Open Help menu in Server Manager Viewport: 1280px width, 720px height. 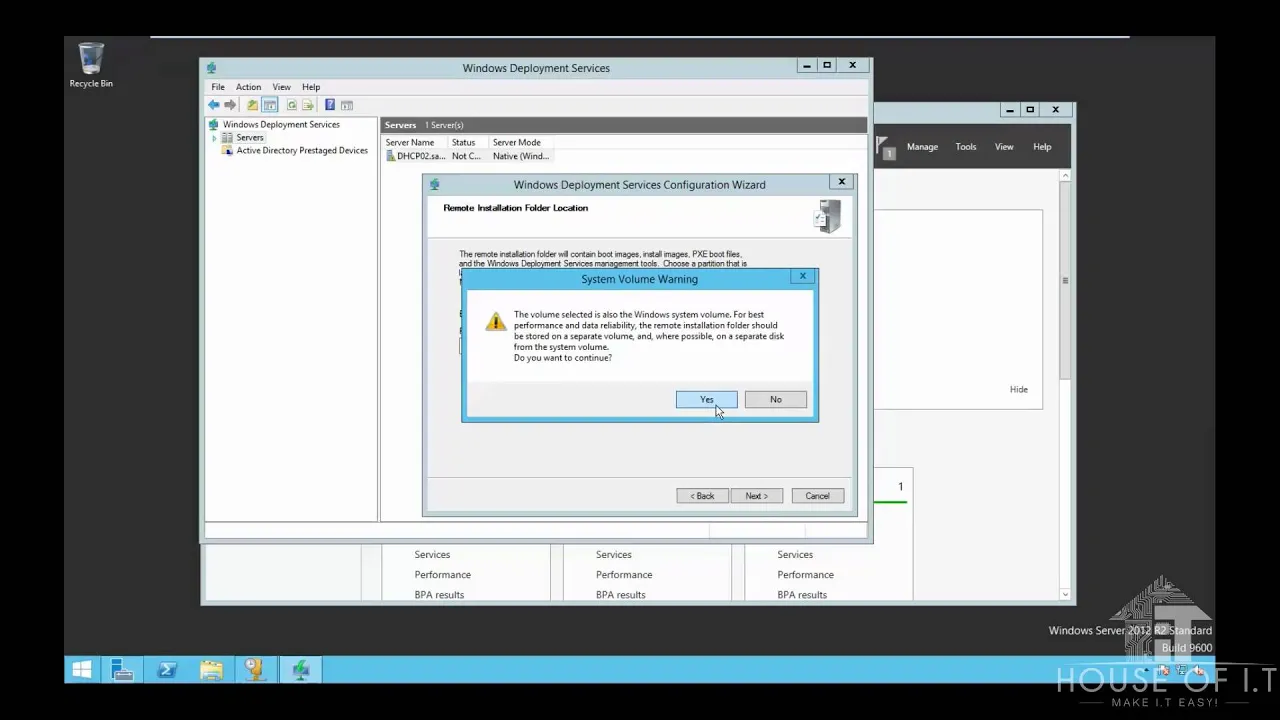click(1042, 147)
